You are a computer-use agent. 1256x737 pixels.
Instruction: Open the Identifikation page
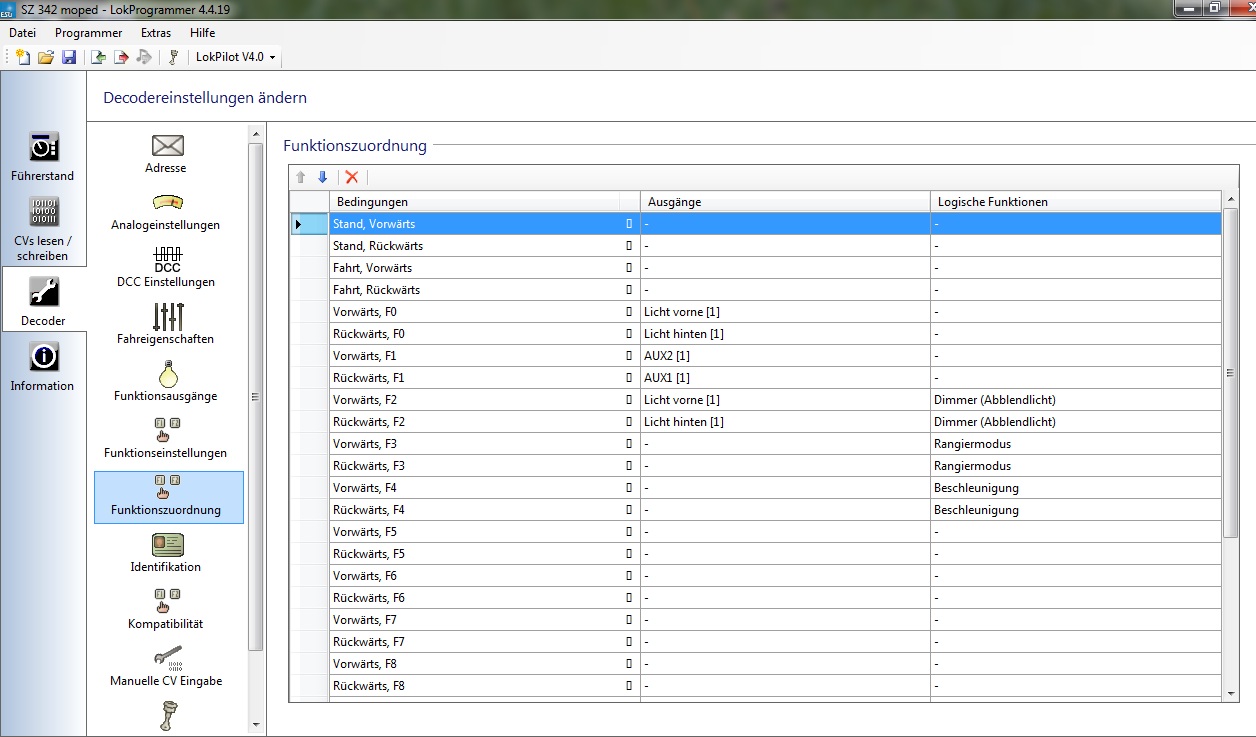click(166, 554)
